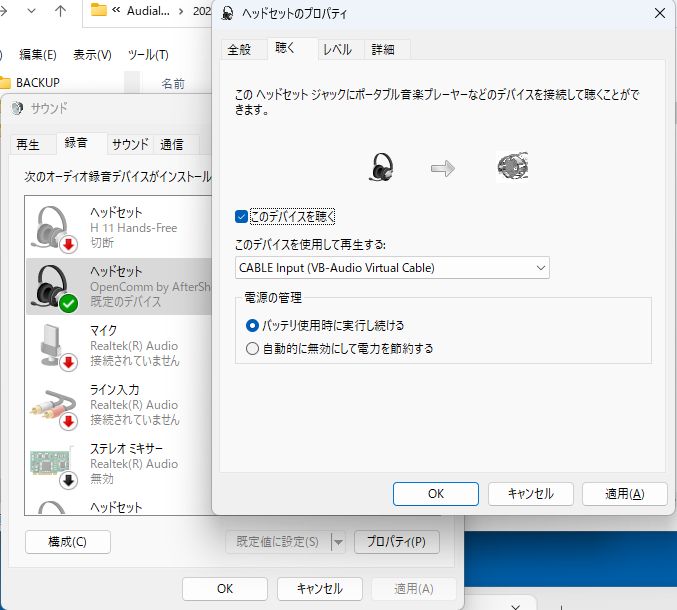Click the H 11 Hands-Free headset device icon

click(54, 228)
